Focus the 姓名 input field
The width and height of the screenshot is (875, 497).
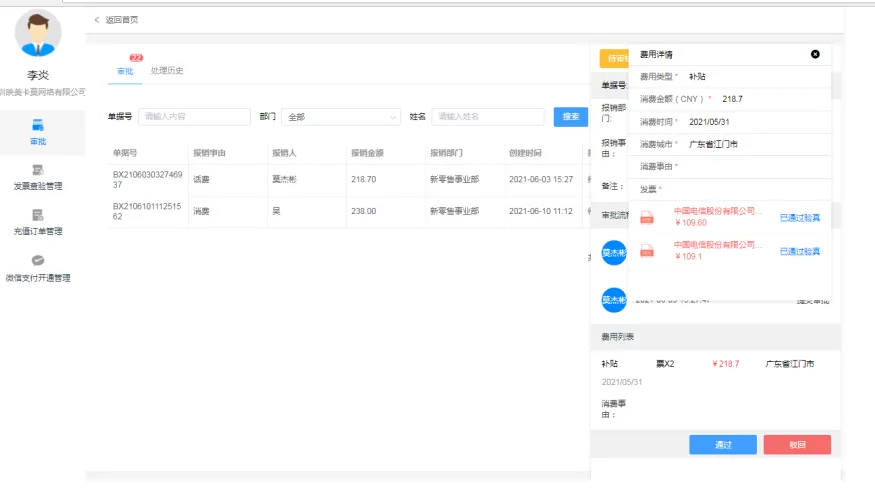(x=487, y=117)
